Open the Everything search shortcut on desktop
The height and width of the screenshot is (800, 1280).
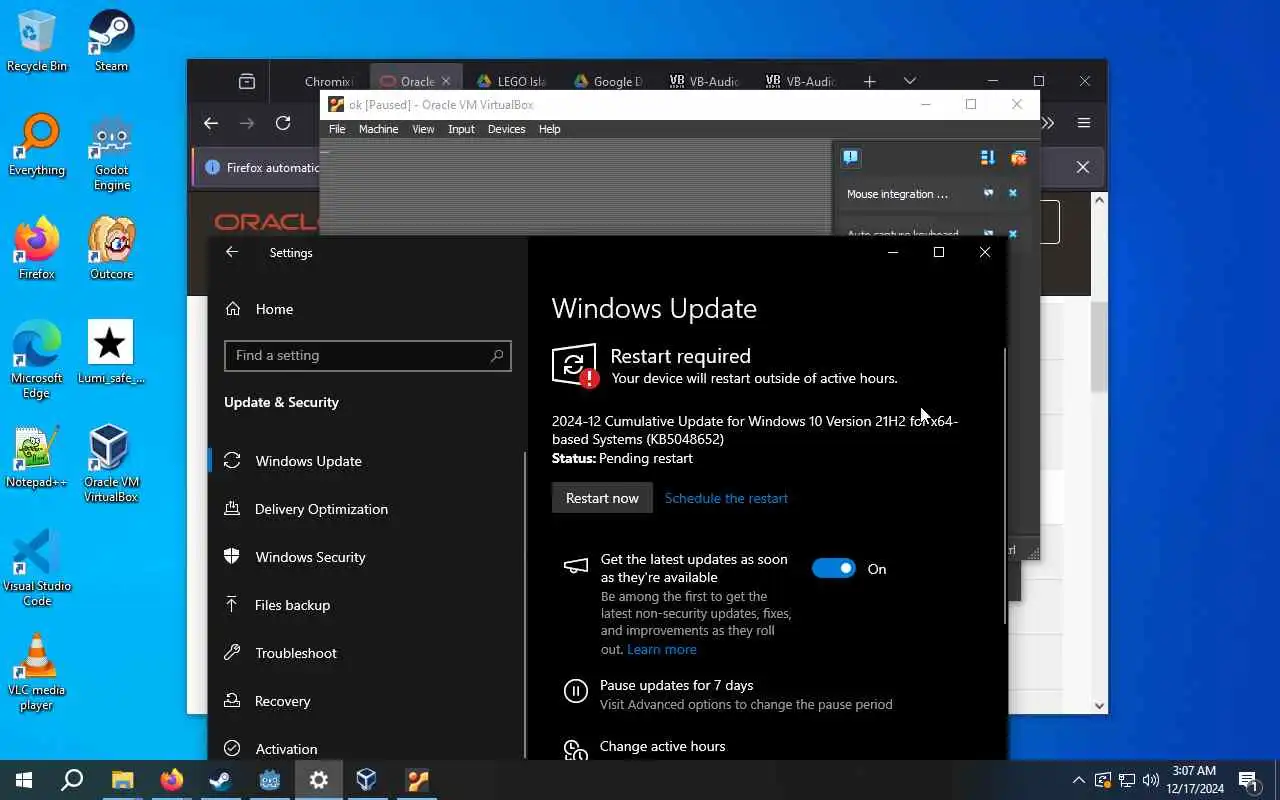click(37, 146)
